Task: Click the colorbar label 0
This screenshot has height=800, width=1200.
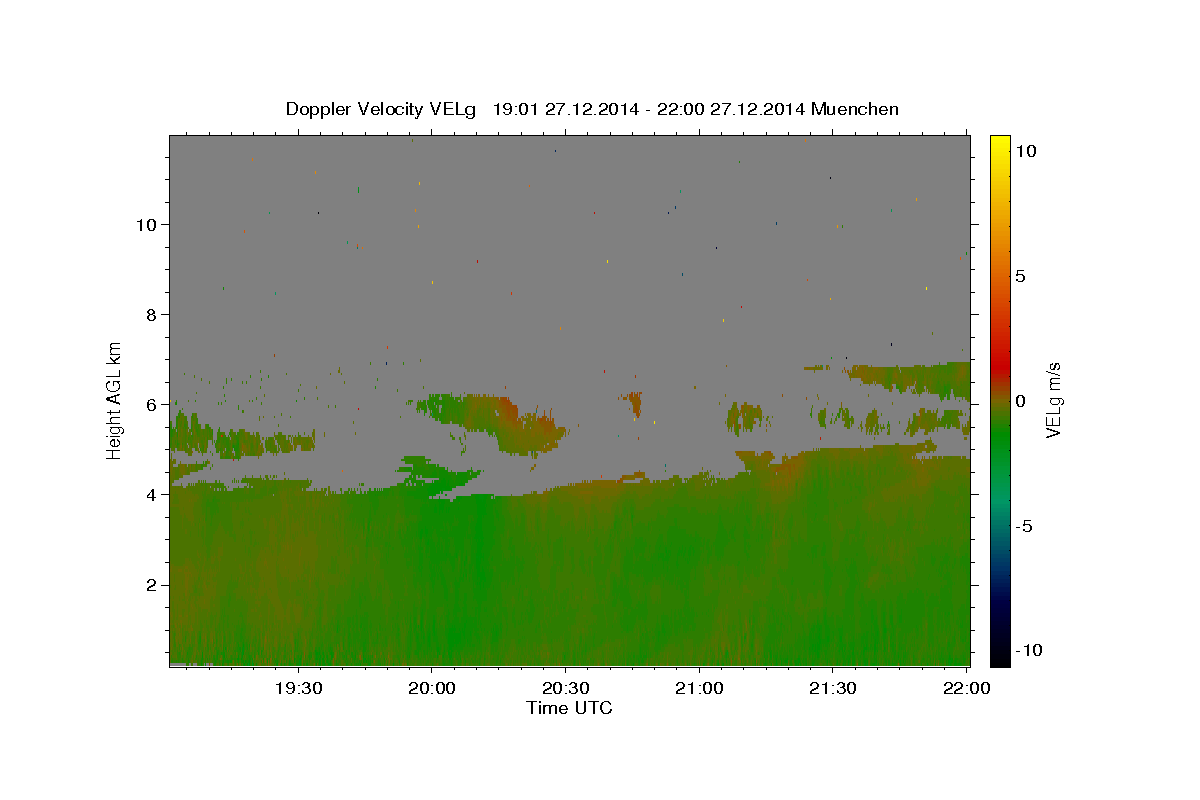Action: (1020, 401)
